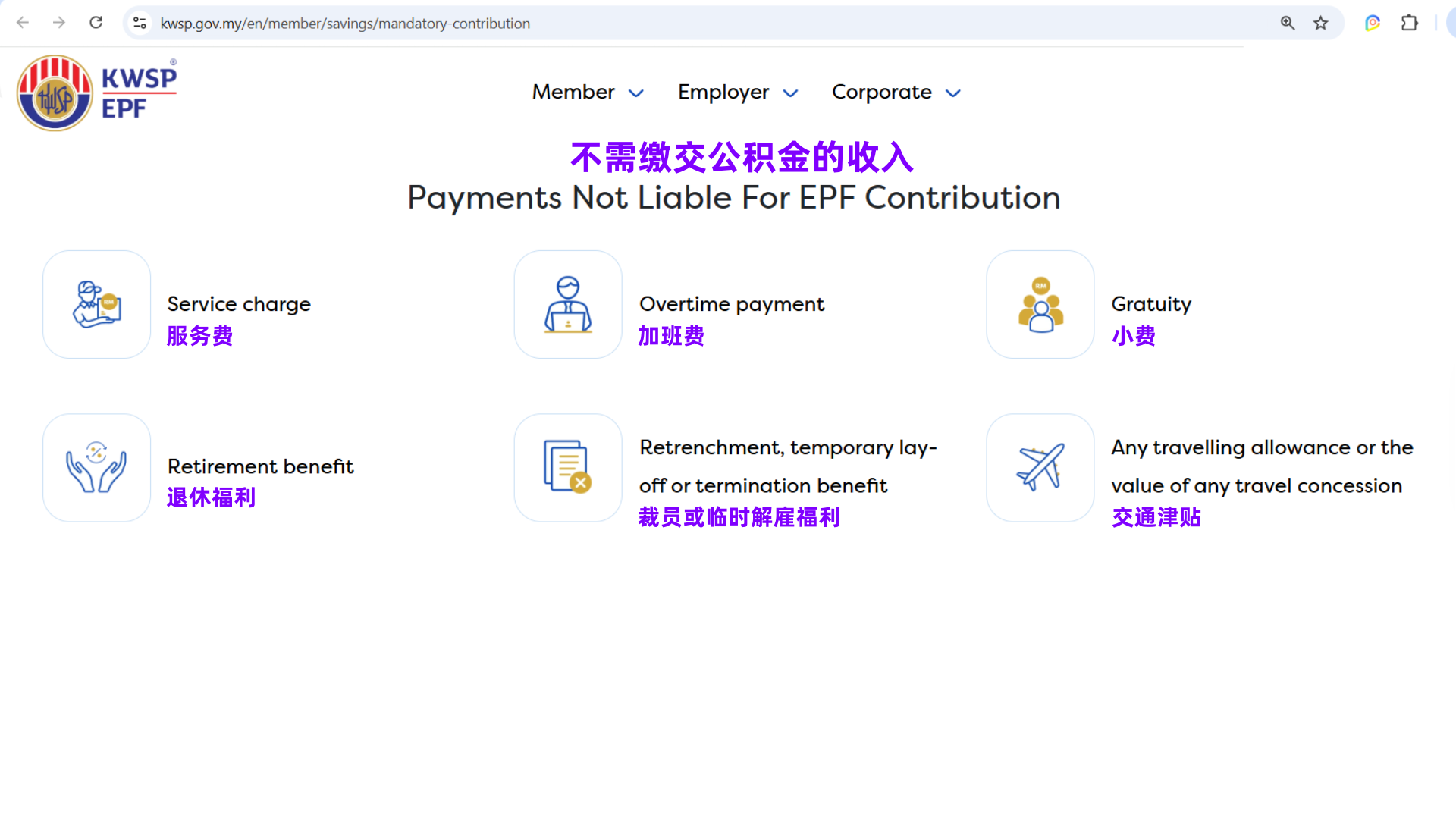1456x819 pixels.
Task: Click the Retrenchment document icon
Action: 568,467
